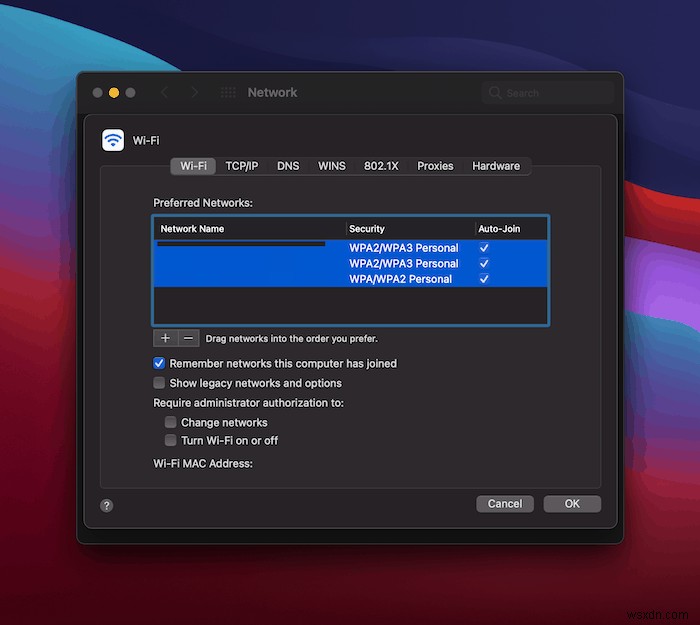Toggle Auto-Join for second WPA2/WPA3 network
The width and height of the screenshot is (700, 625).
click(484, 263)
